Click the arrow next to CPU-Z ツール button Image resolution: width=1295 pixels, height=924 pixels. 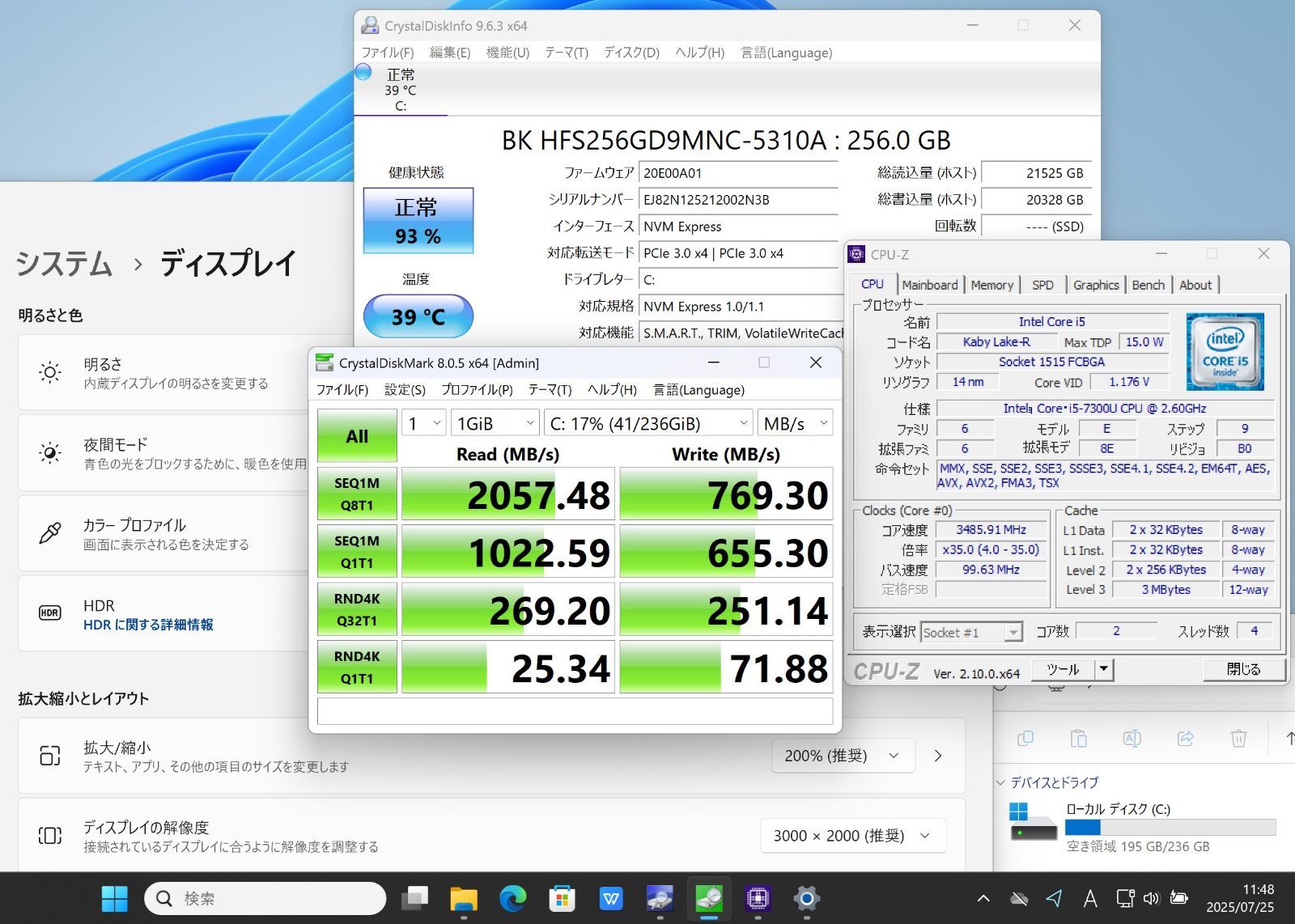click(x=1104, y=669)
